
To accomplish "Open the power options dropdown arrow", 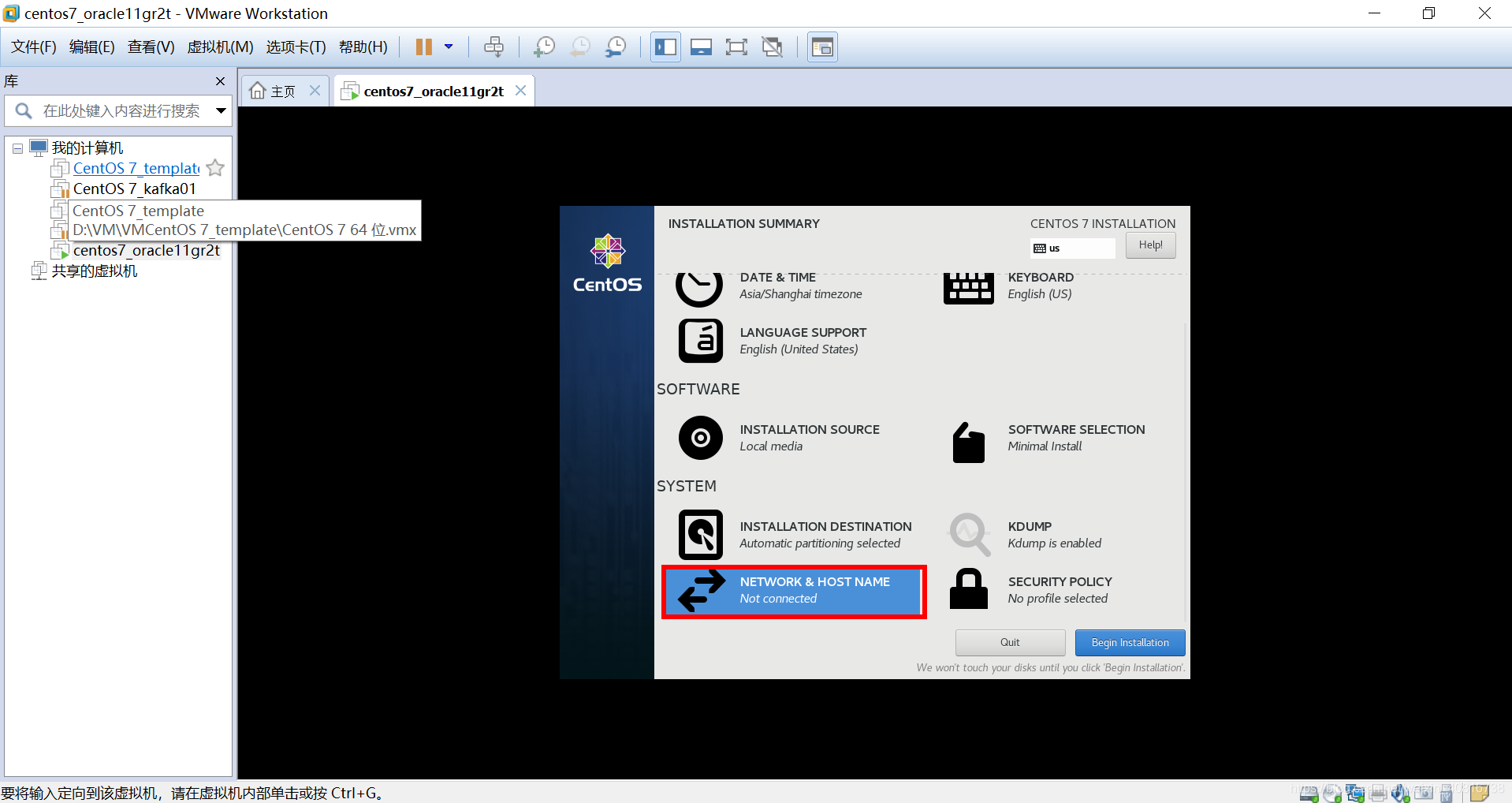I will tap(449, 47).
